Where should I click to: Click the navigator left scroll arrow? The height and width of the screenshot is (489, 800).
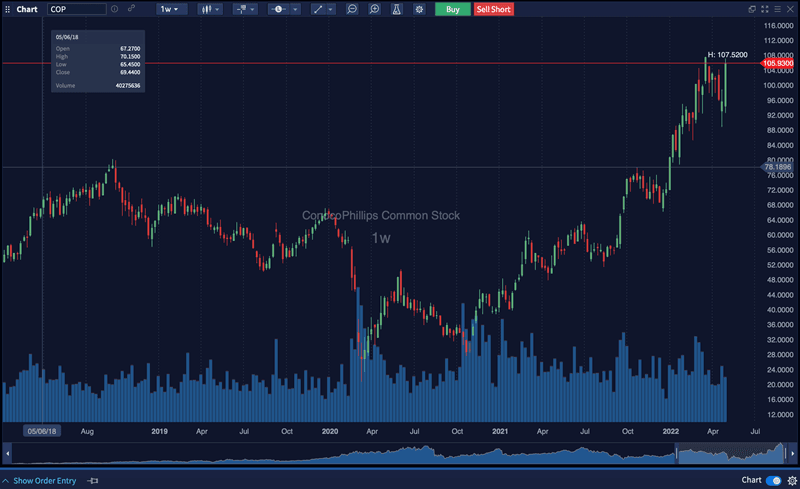click(7, 453)
